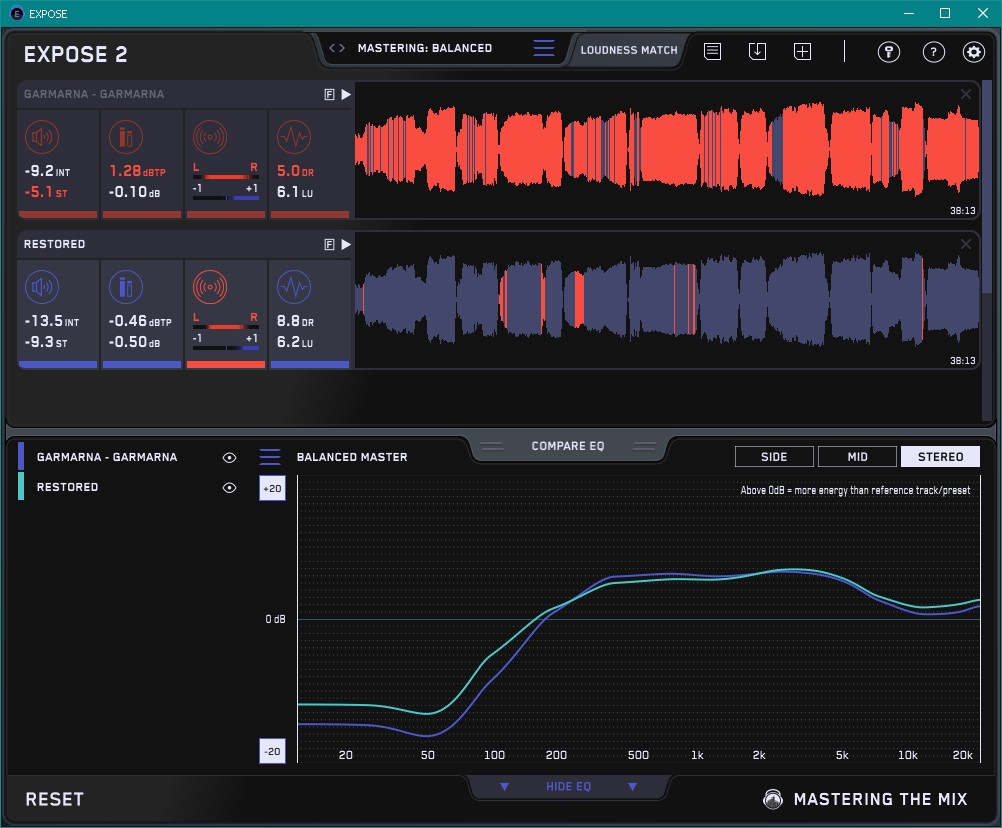Play the Restored track

click(346, 244)
